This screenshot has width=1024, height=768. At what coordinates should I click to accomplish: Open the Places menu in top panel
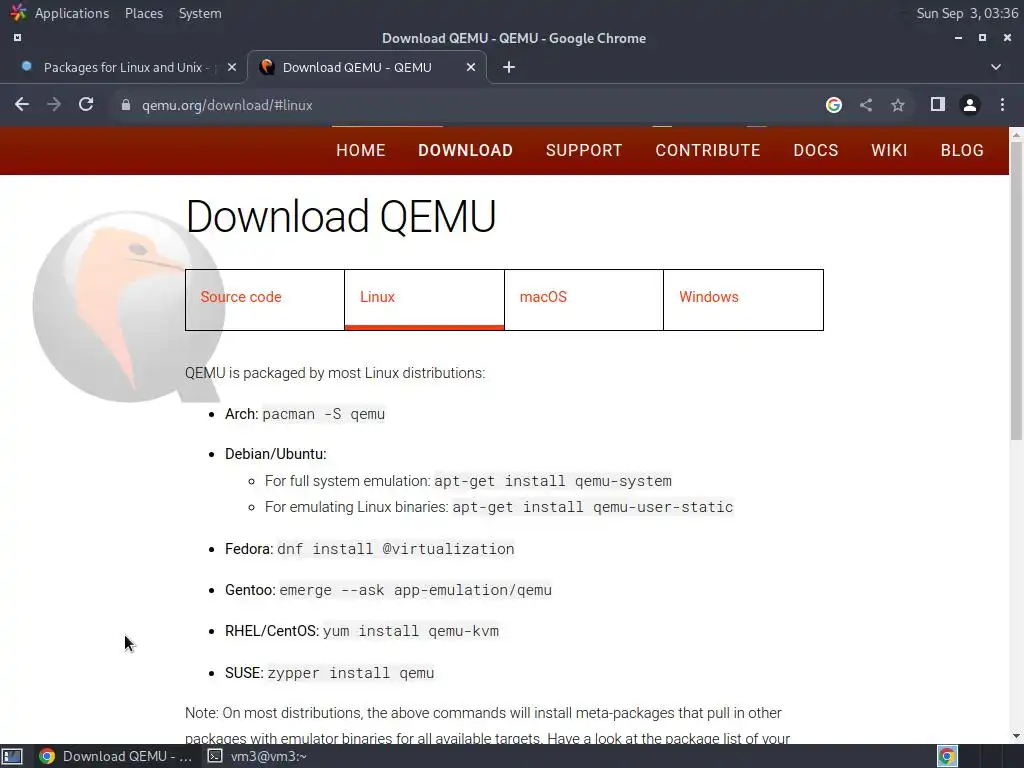[x=144, y=13]
